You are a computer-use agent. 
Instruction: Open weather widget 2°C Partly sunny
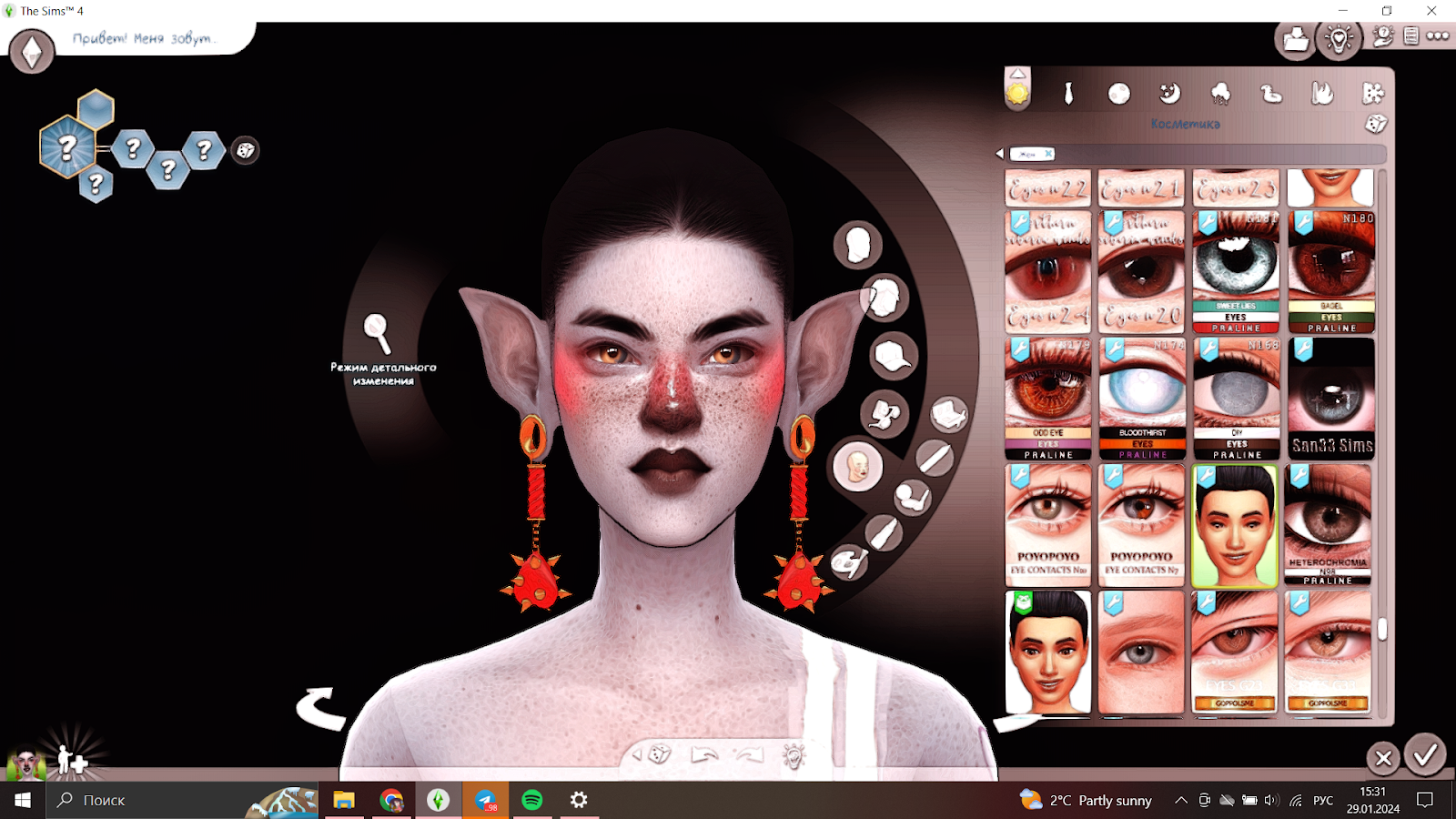click(x=1086, y=800)
